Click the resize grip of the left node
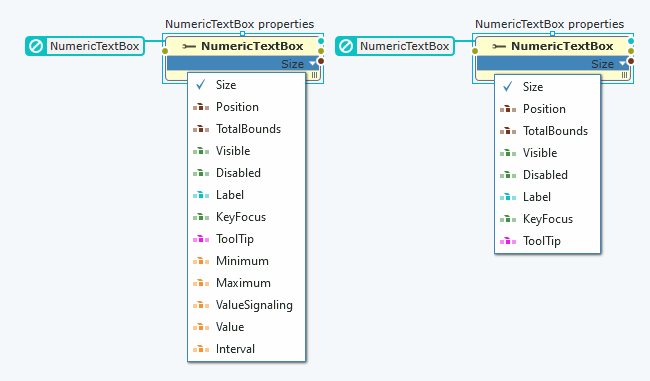 point(314,75)
